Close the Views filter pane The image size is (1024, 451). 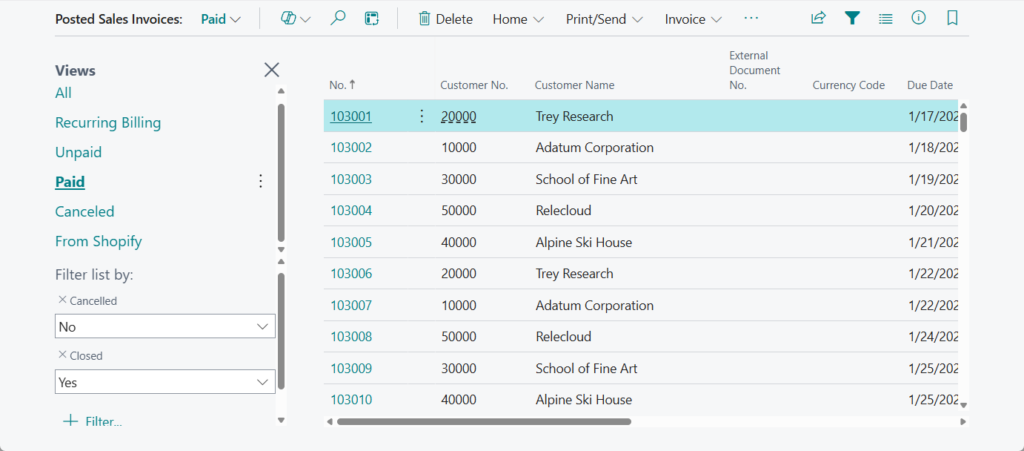click(x=271, y=70)
